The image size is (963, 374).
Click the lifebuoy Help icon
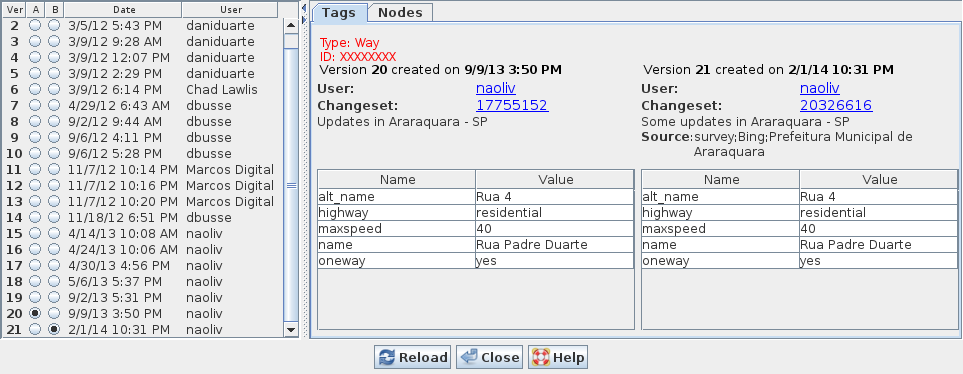pyautogui.click(x=541, y=357)
